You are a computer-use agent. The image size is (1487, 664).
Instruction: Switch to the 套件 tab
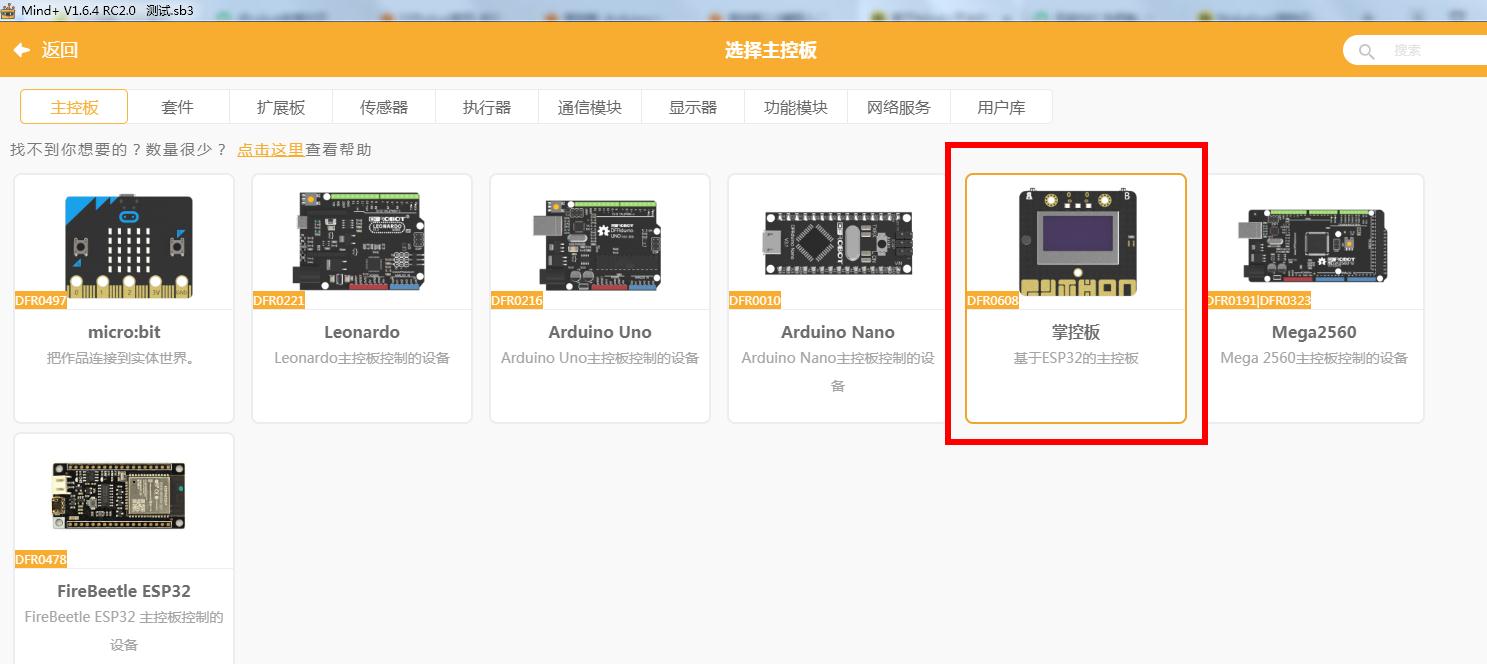point(178,107)
